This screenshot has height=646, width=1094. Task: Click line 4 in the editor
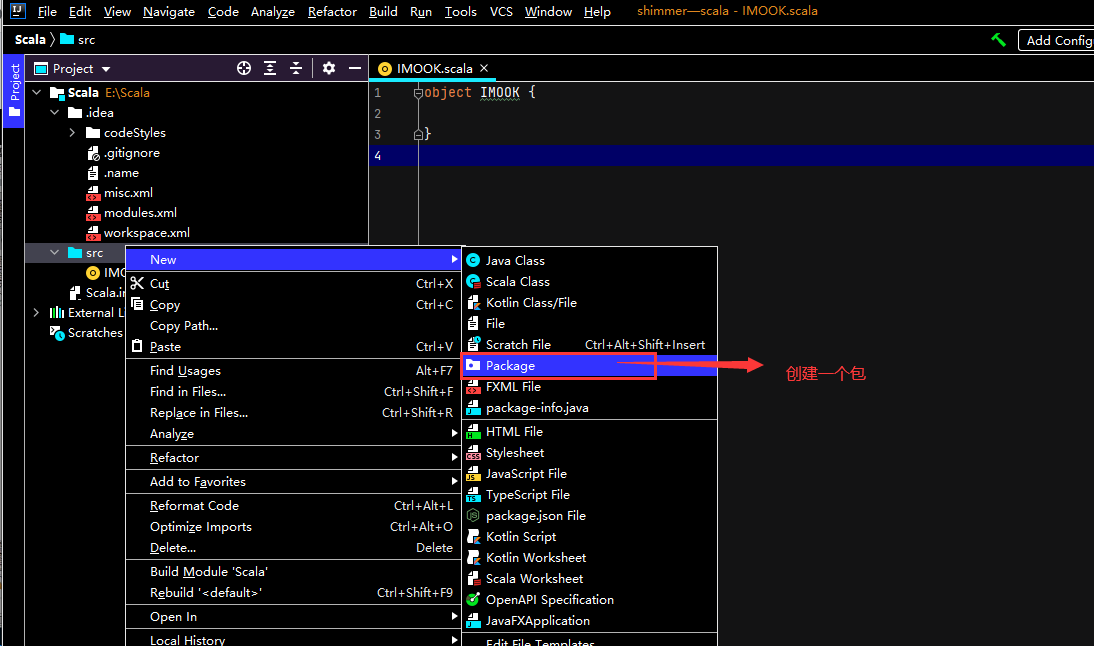pyautogui.click(x=731, y=156)
